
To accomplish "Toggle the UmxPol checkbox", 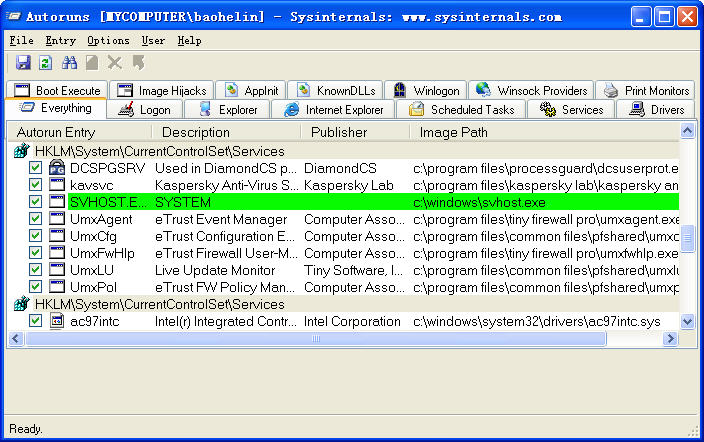I will [35, 287].
